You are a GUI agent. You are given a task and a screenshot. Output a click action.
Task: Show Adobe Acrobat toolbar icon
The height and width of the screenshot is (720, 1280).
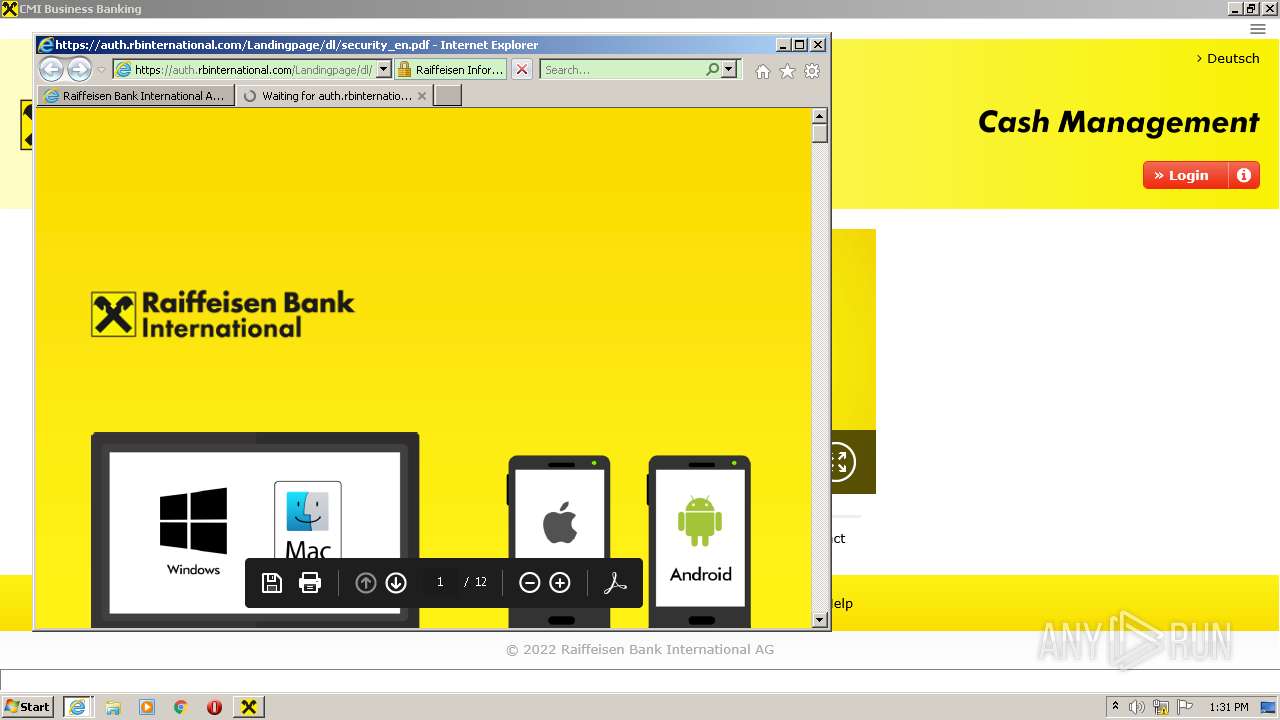[615, 583]
